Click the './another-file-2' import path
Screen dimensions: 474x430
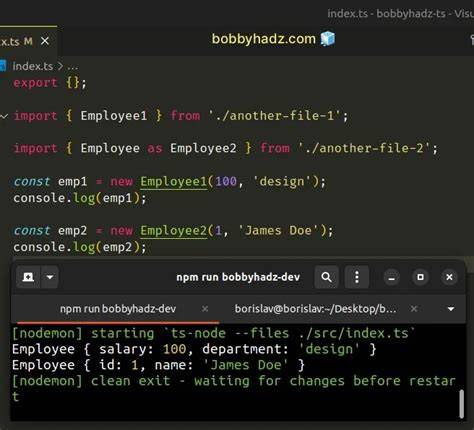[364, 148]
